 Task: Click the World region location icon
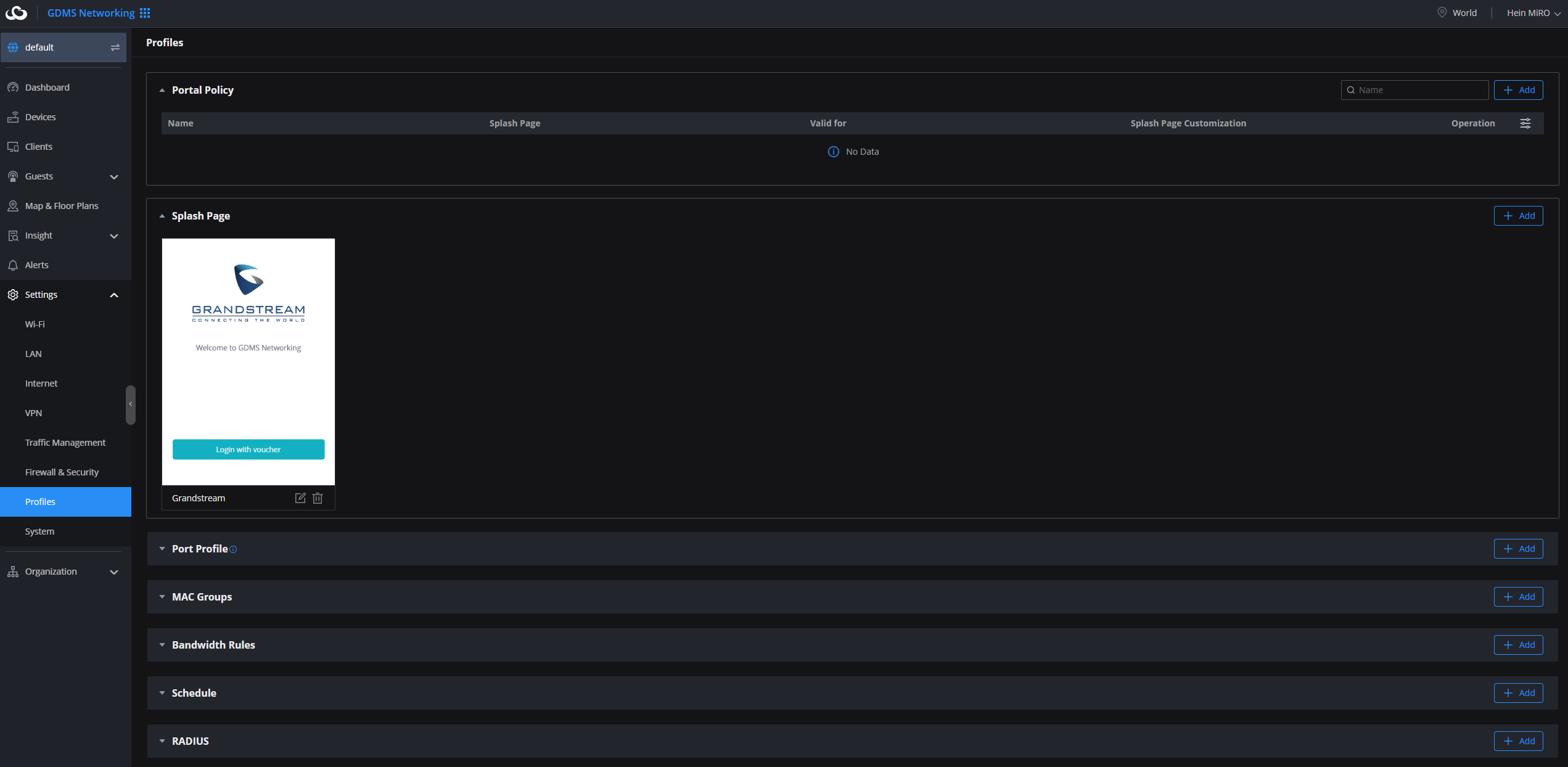pyautogui.click(x=1442, y=12)
